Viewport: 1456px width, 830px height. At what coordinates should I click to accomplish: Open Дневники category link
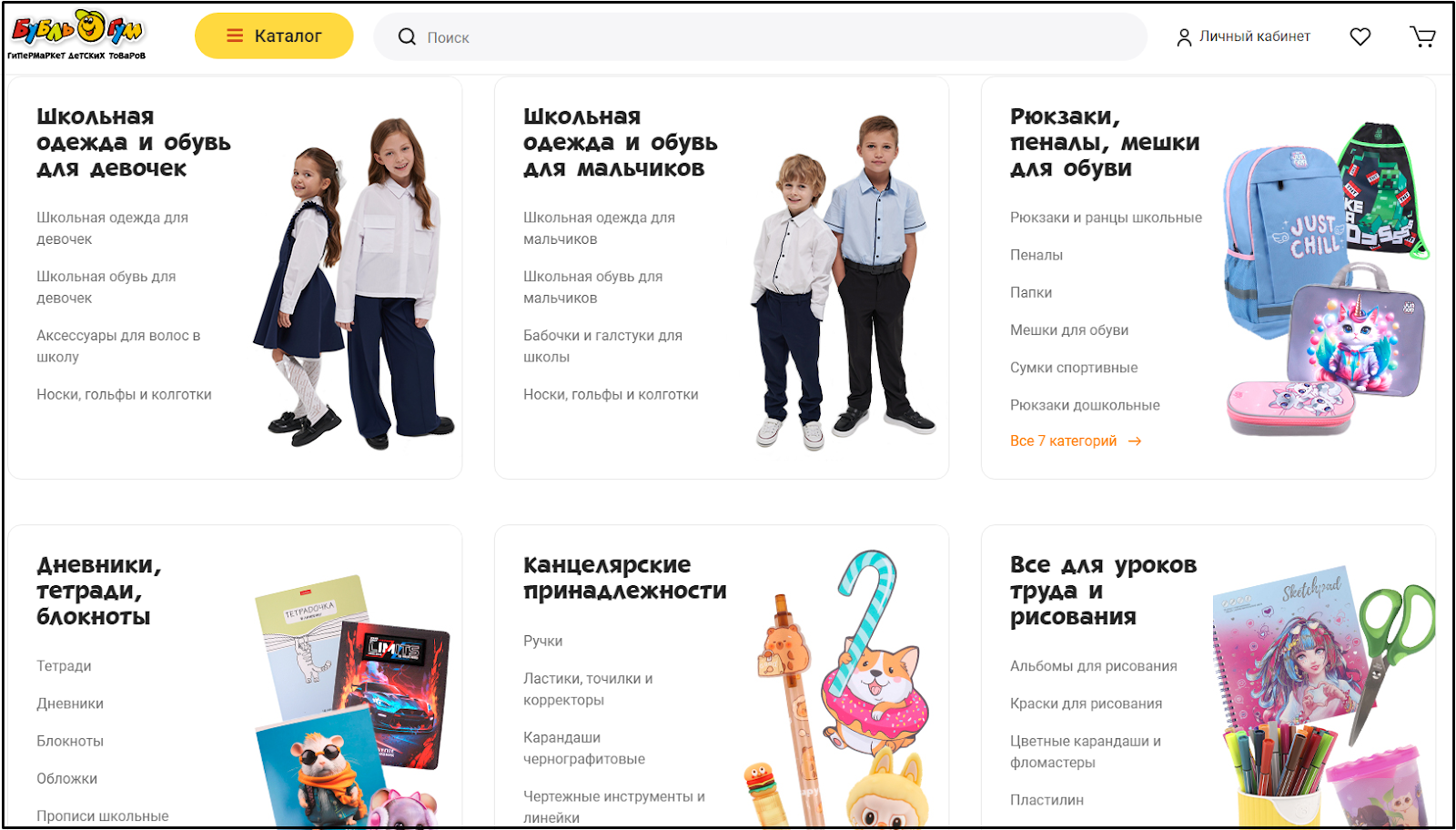click(70, 703)
